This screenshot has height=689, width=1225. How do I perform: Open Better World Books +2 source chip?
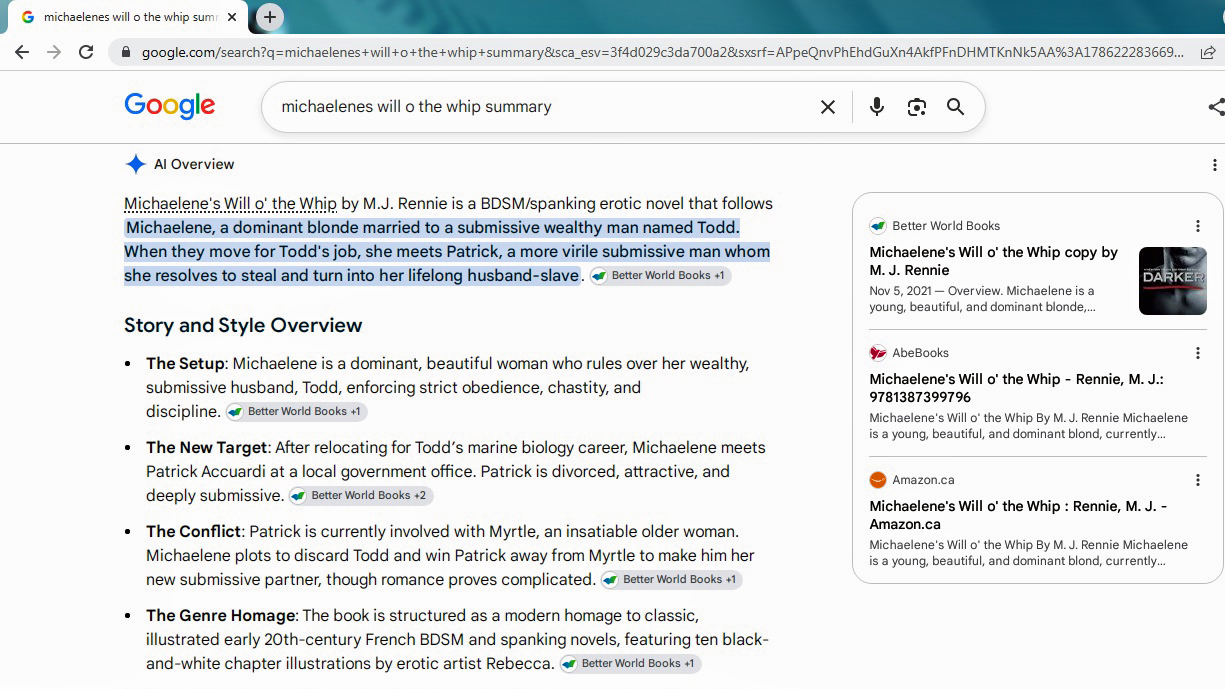[361, 496]
